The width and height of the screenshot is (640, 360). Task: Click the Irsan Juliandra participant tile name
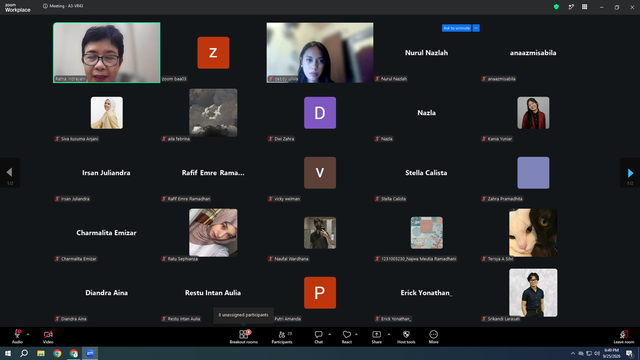tap(106, 173)
